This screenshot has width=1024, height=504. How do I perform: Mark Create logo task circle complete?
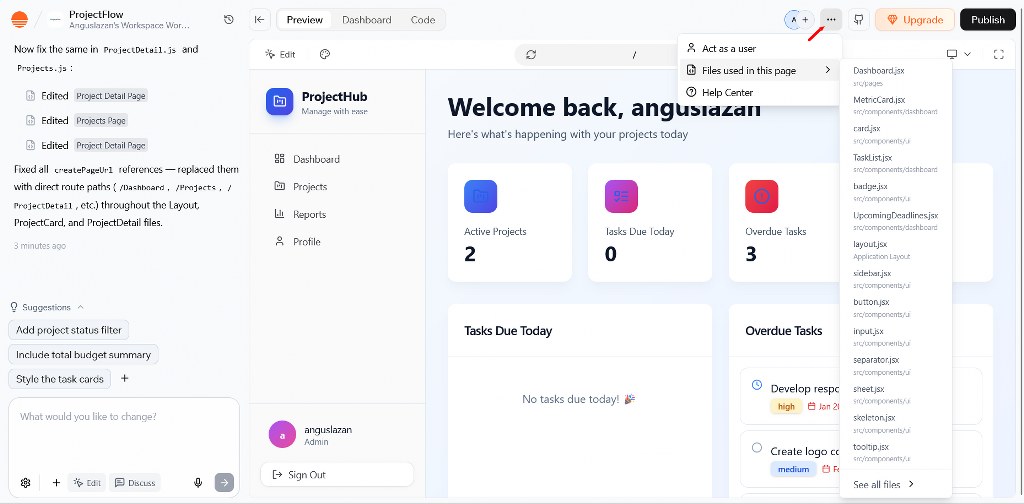click(757, 447)
